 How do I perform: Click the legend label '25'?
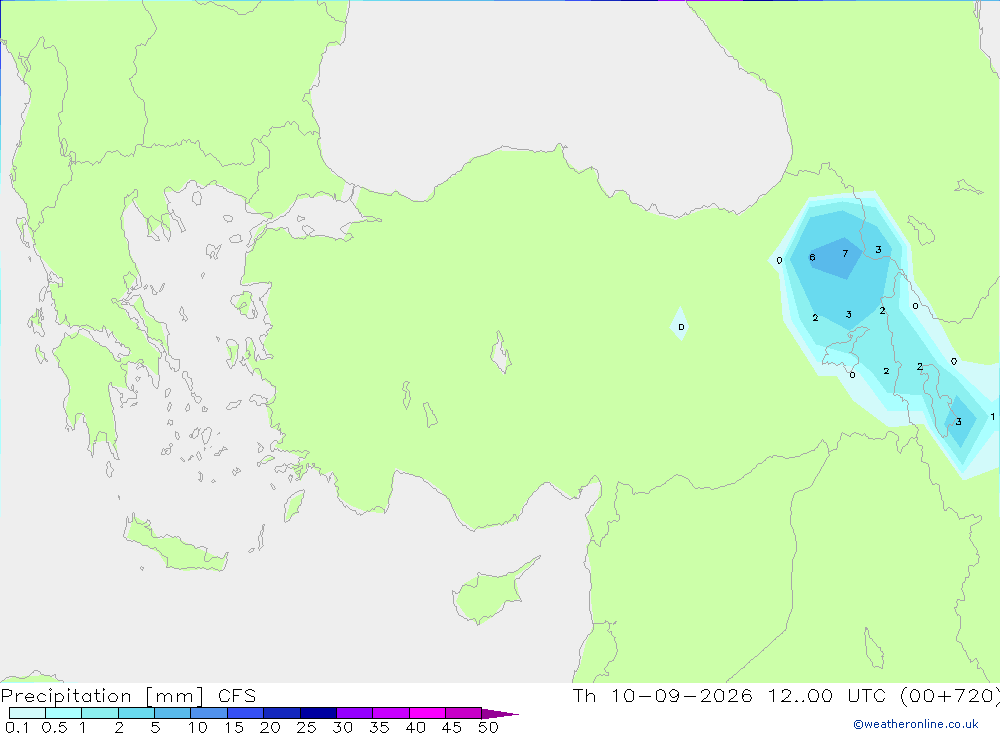[306, 727]
